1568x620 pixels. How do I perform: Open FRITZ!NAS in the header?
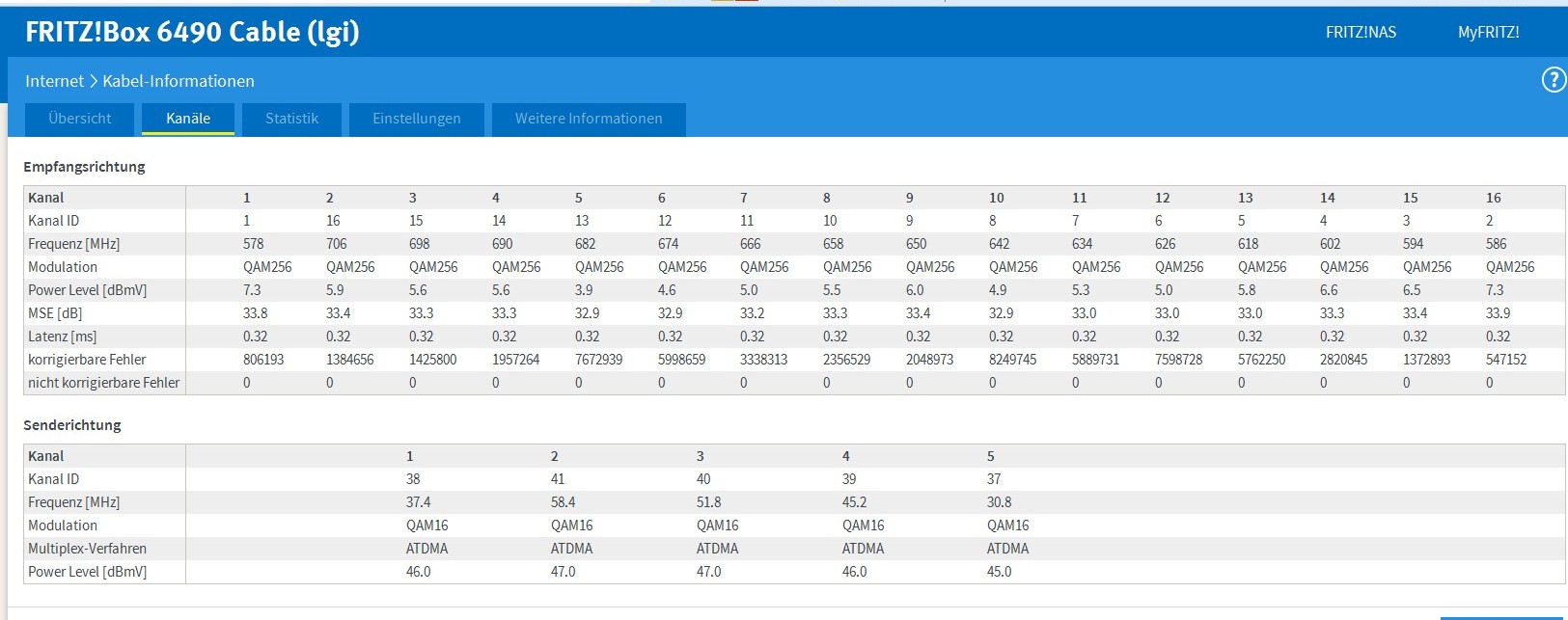[1361, 32]
